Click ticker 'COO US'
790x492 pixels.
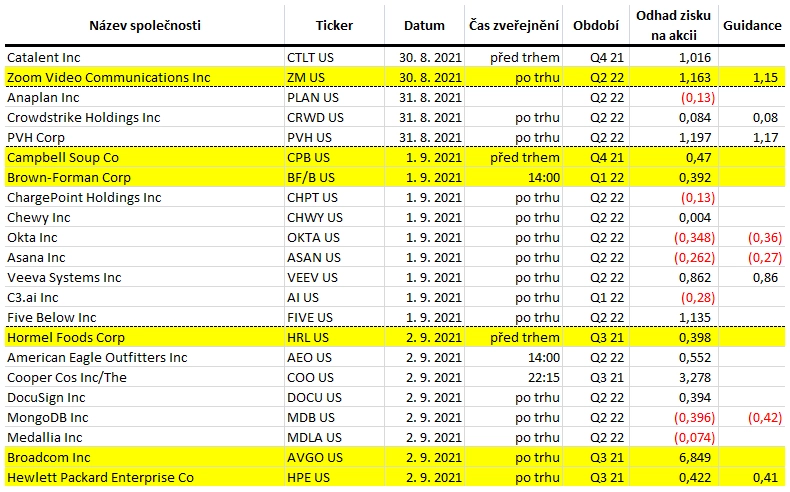pos(310,378)
